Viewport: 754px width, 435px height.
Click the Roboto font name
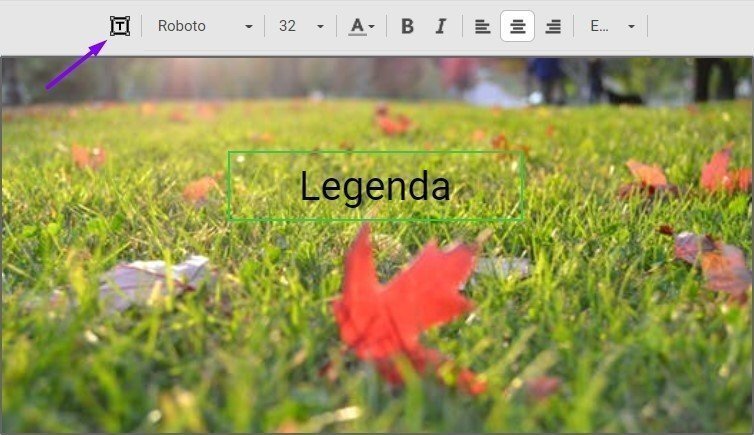coord(182,26)
